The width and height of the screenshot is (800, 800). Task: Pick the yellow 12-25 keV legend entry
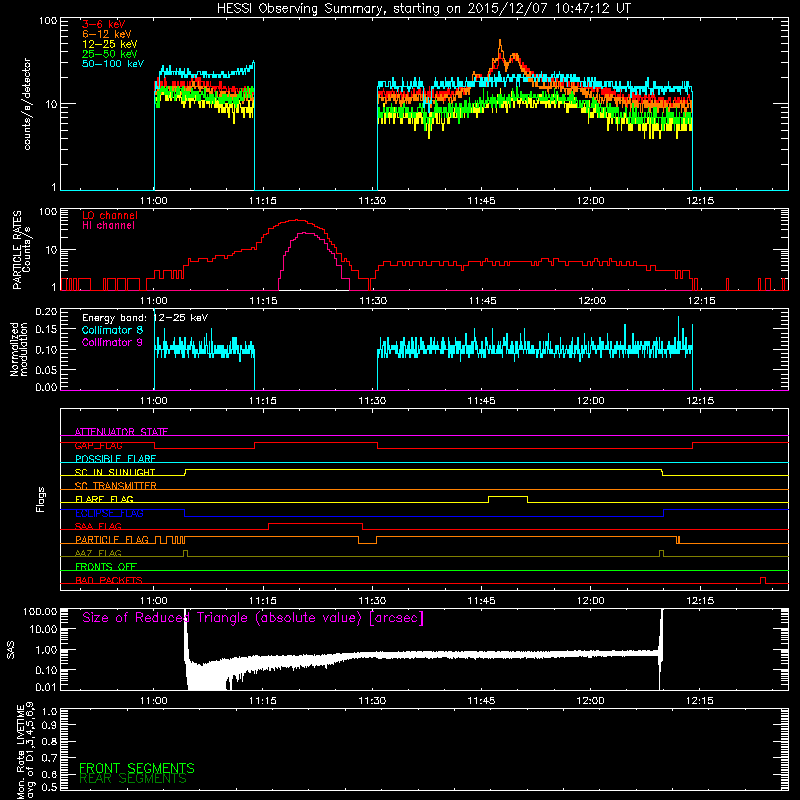[110, 44]
